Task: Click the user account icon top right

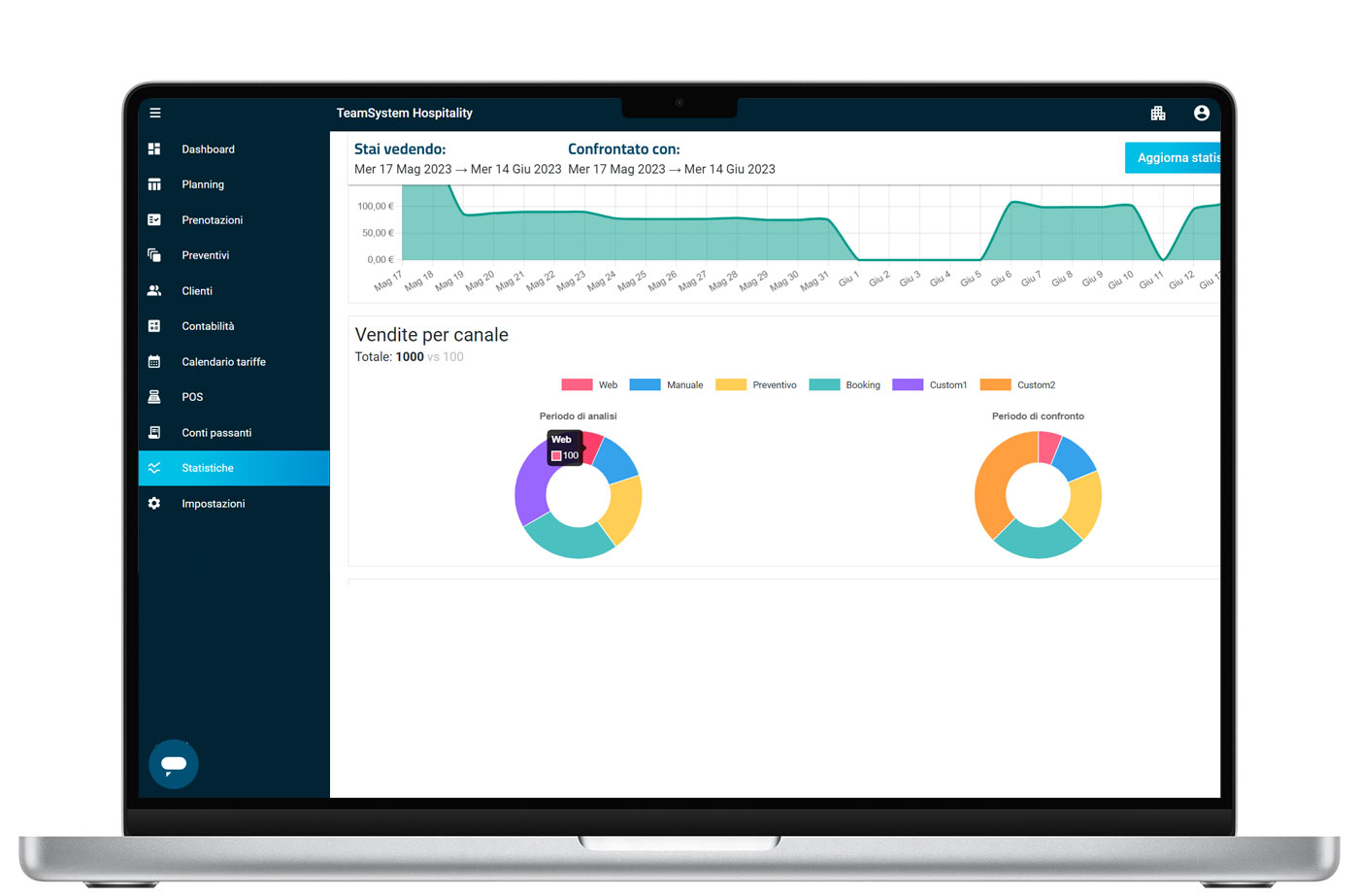Action: tap(1201, 113)
